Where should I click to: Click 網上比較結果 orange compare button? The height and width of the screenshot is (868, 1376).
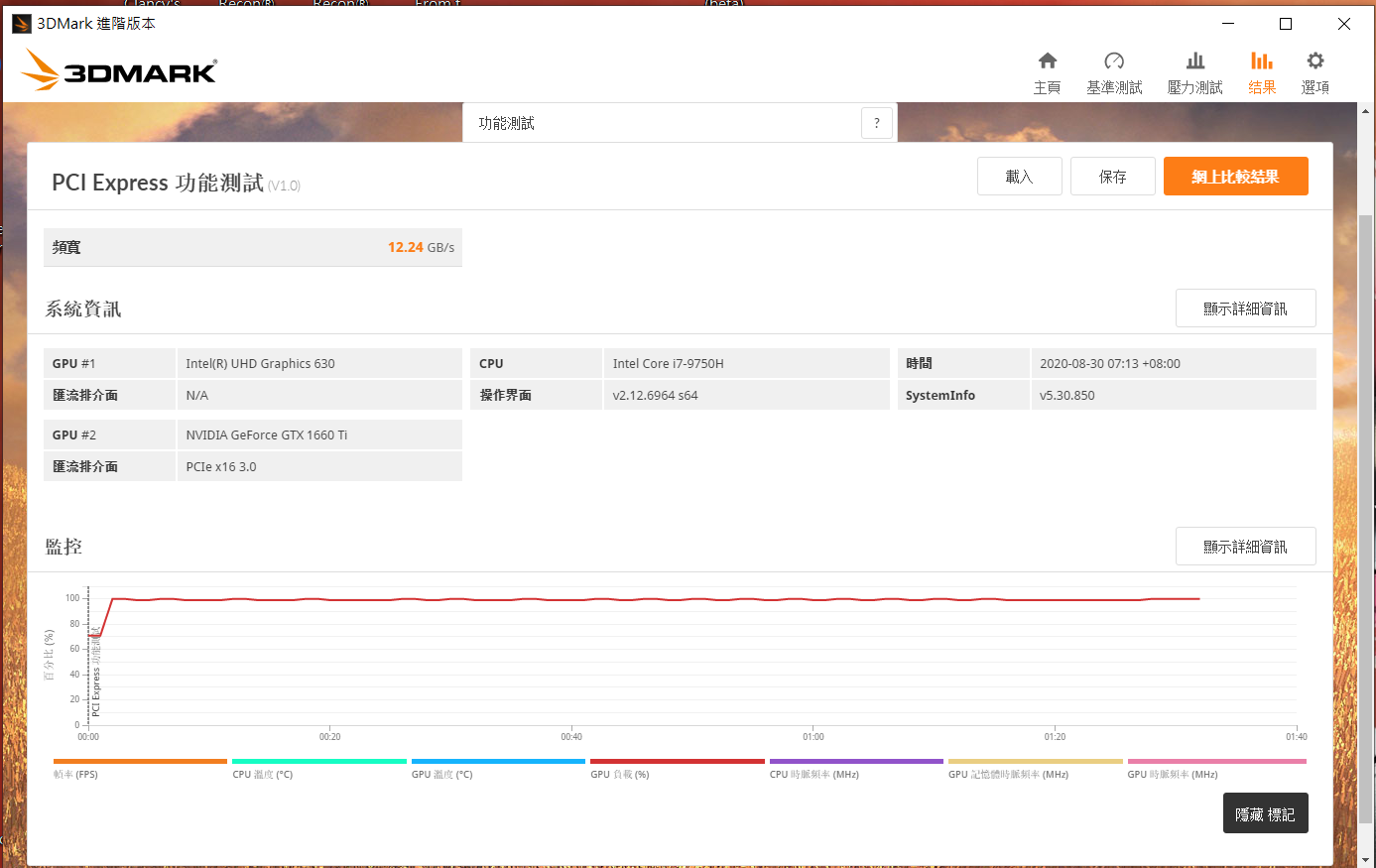1236,177
